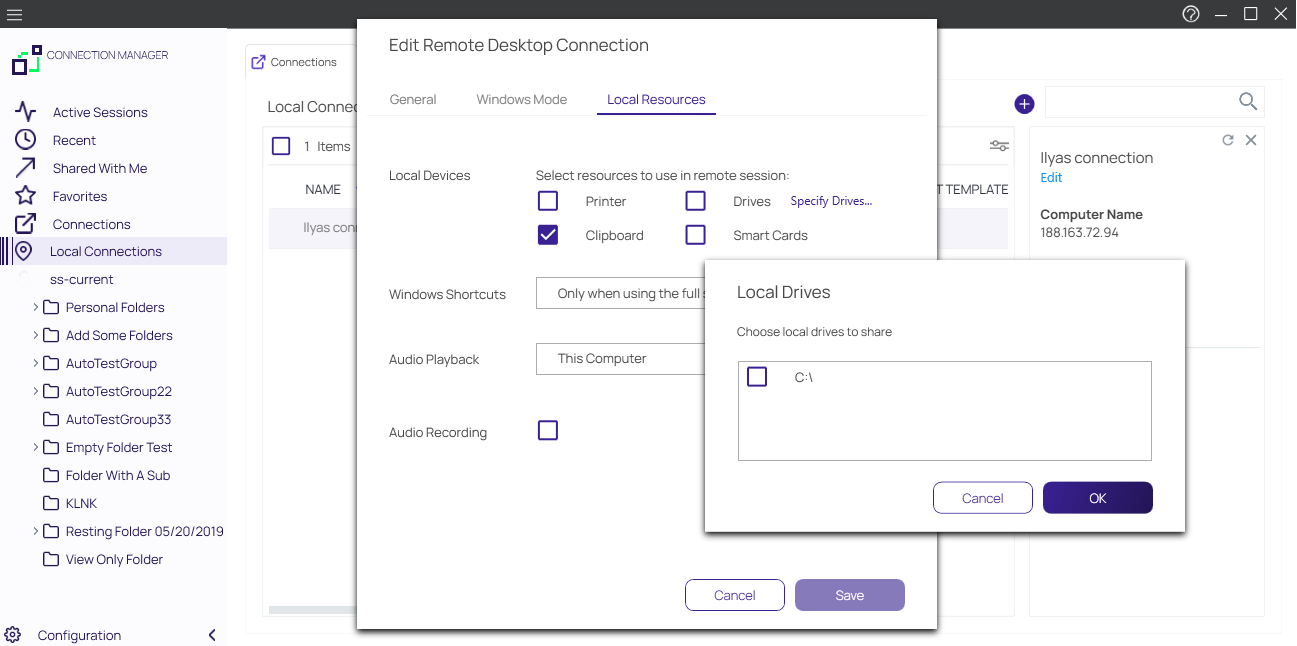Click the purple add connection plus icon
This screenshot has height=646, width=1297.
coord(1024,104)
